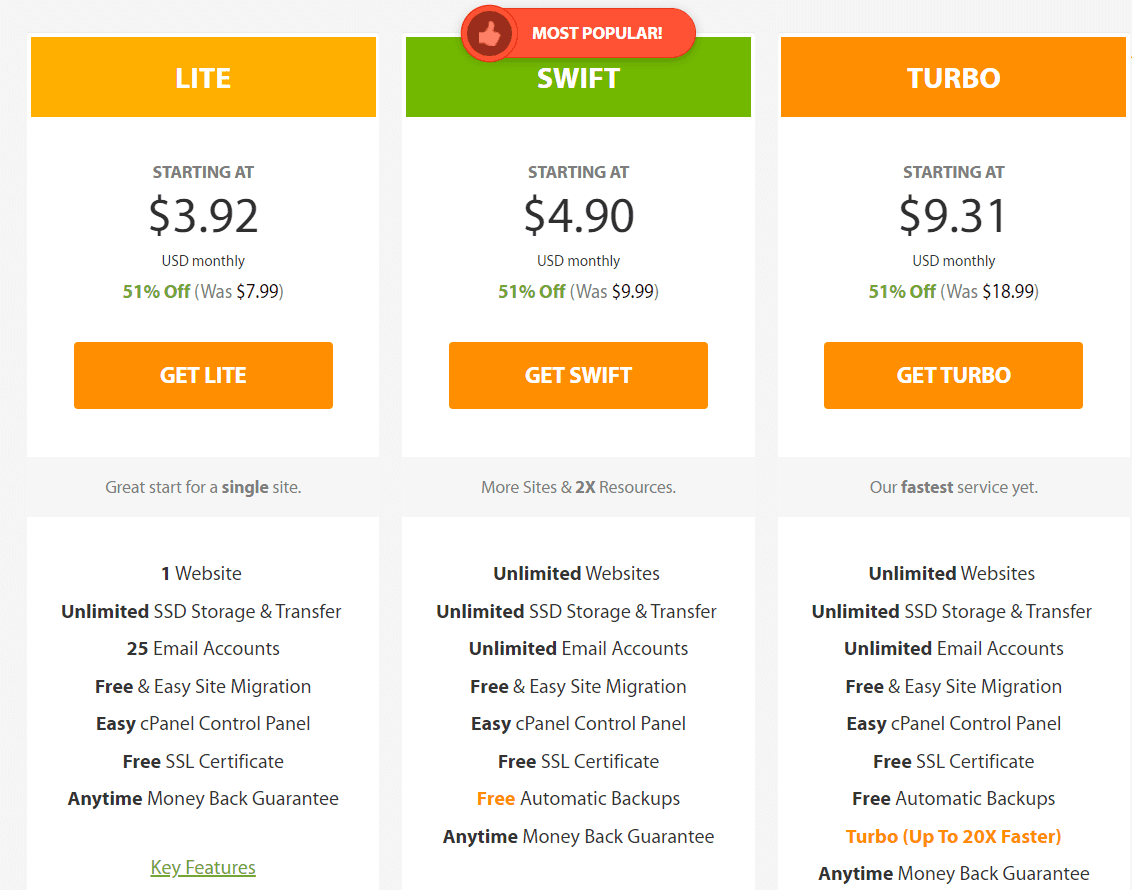Viewport: 1132px width, 890px height.
Task: Click the $3.92 Lite price
Action: click(x=203, y=215)
